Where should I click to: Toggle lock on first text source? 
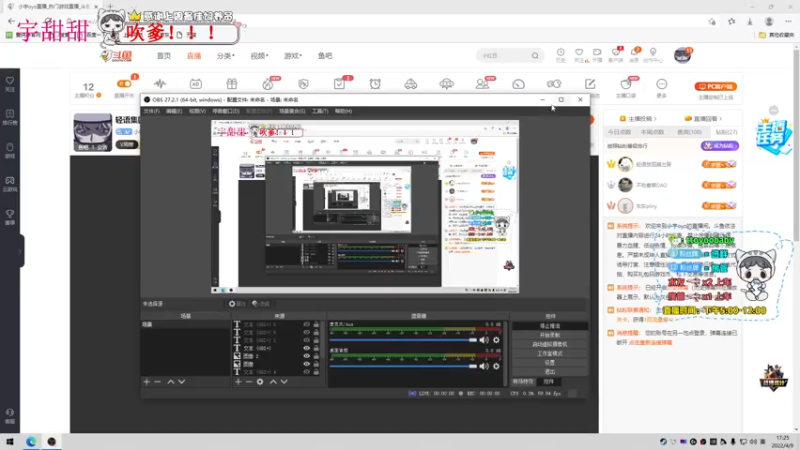[x=316, y=324]
